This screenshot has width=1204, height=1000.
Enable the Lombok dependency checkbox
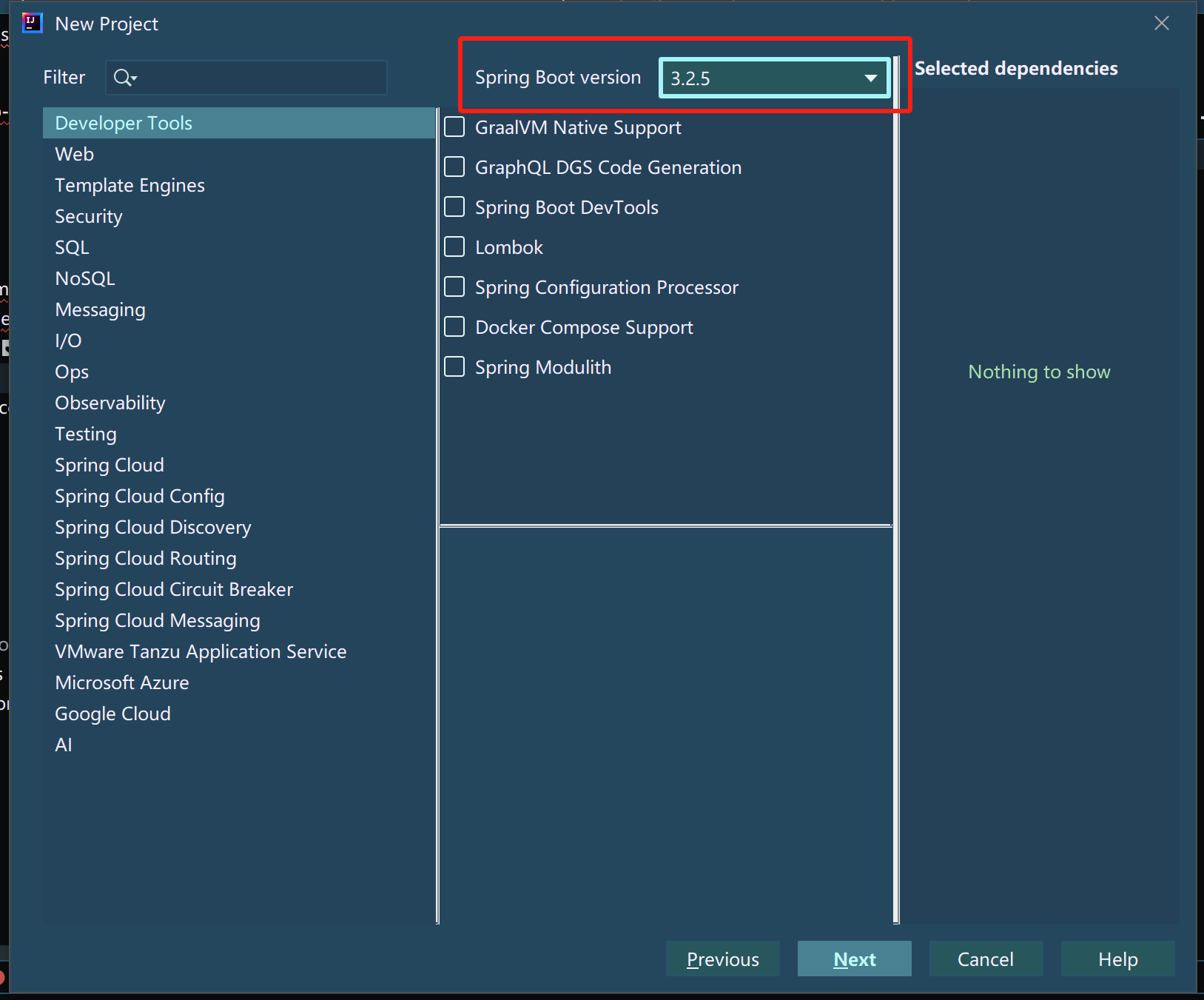pyautogui.click(x=454, y=246)
